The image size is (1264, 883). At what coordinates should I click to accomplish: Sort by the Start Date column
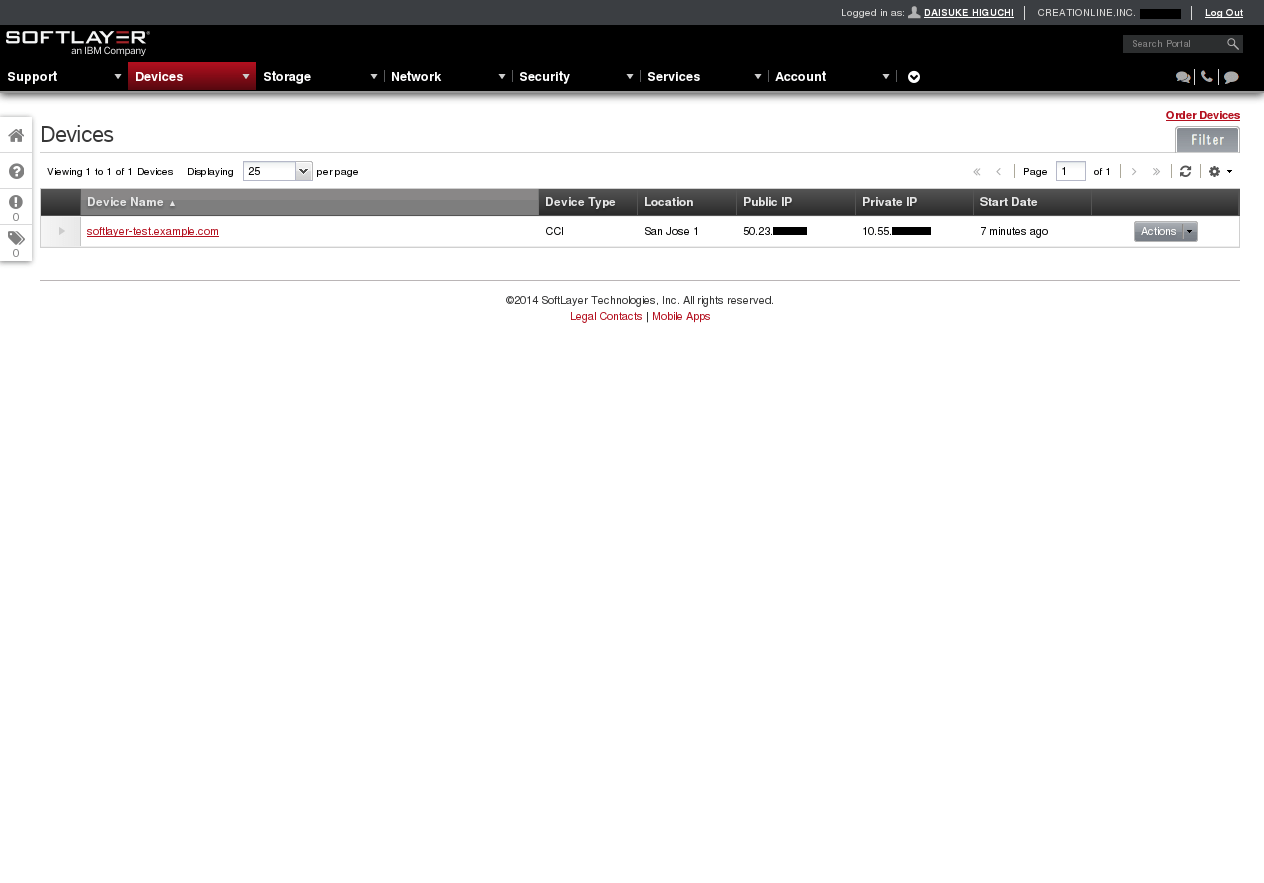1032,202
